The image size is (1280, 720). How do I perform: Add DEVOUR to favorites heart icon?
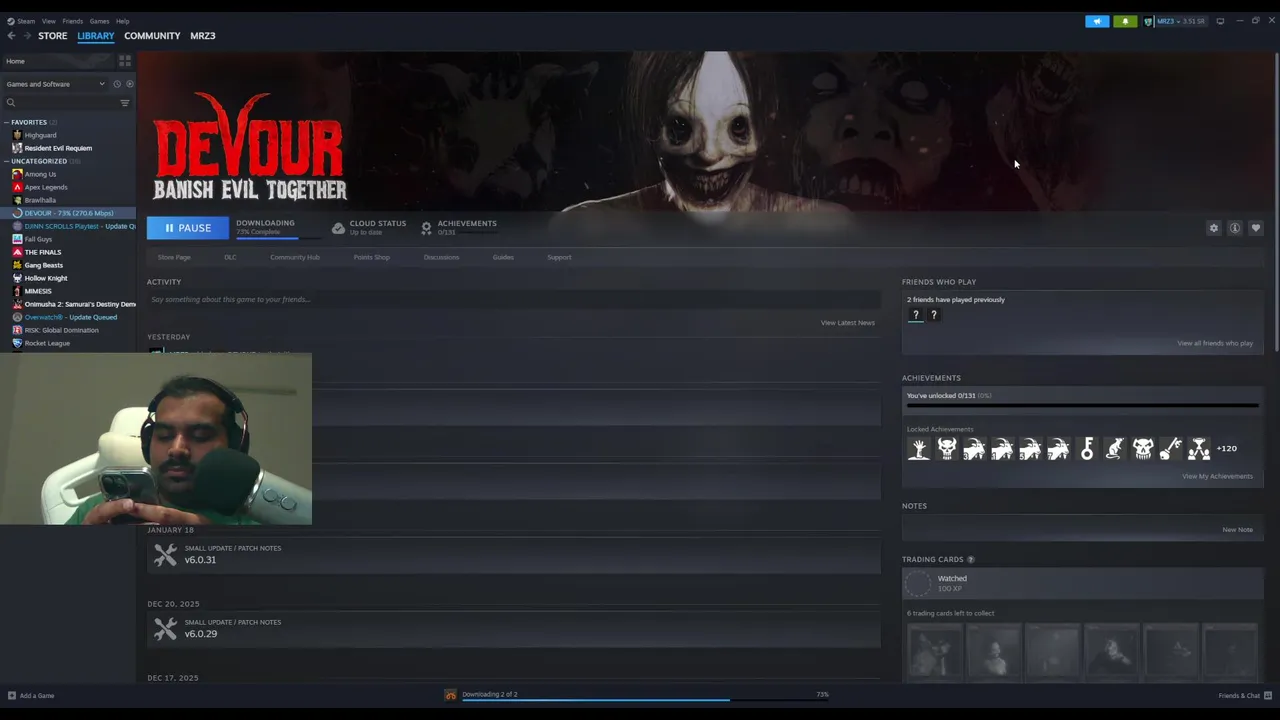pos(1256,228)
